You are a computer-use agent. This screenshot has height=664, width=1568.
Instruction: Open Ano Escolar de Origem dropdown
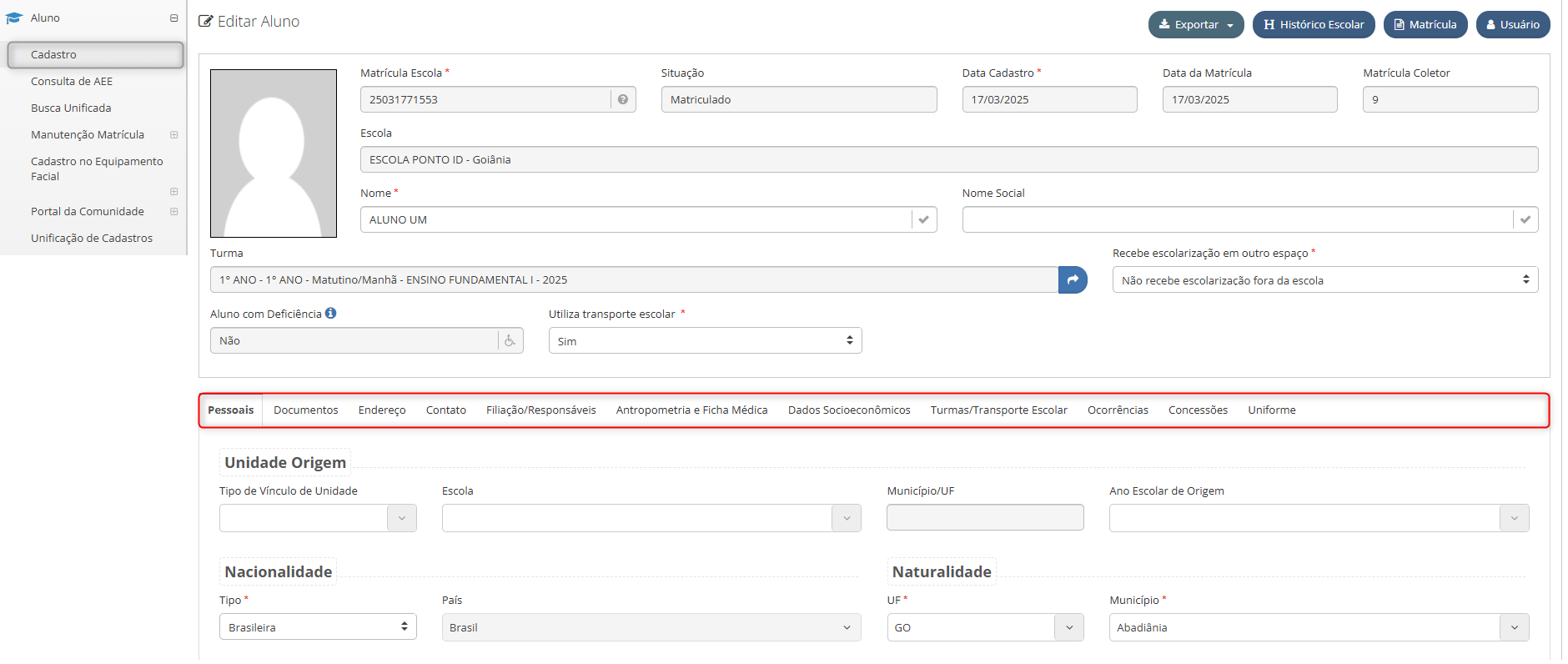point(1319,518)
